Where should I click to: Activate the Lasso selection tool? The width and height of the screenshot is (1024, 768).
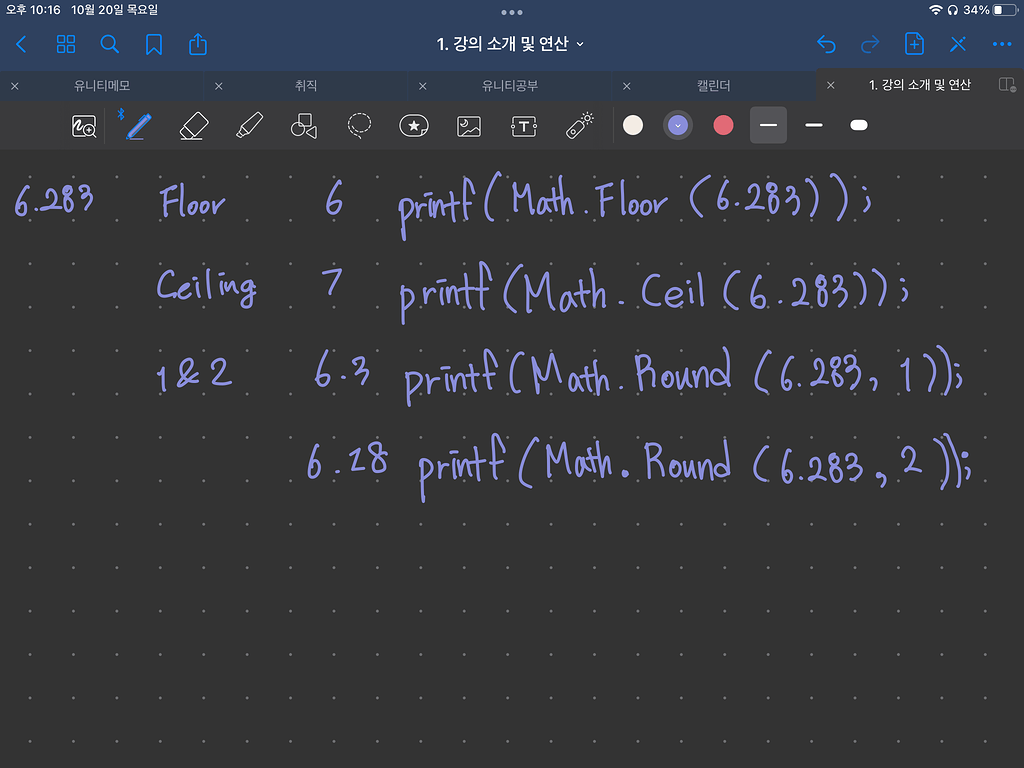(x=359, y=125)
